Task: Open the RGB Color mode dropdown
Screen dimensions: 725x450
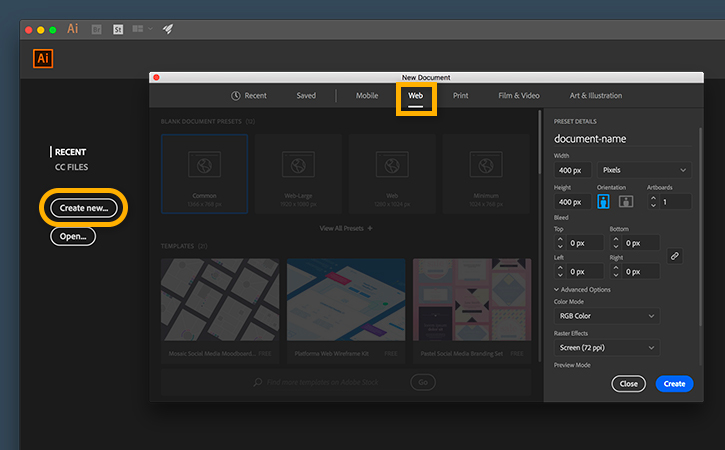Action: (x=606, y=316)
